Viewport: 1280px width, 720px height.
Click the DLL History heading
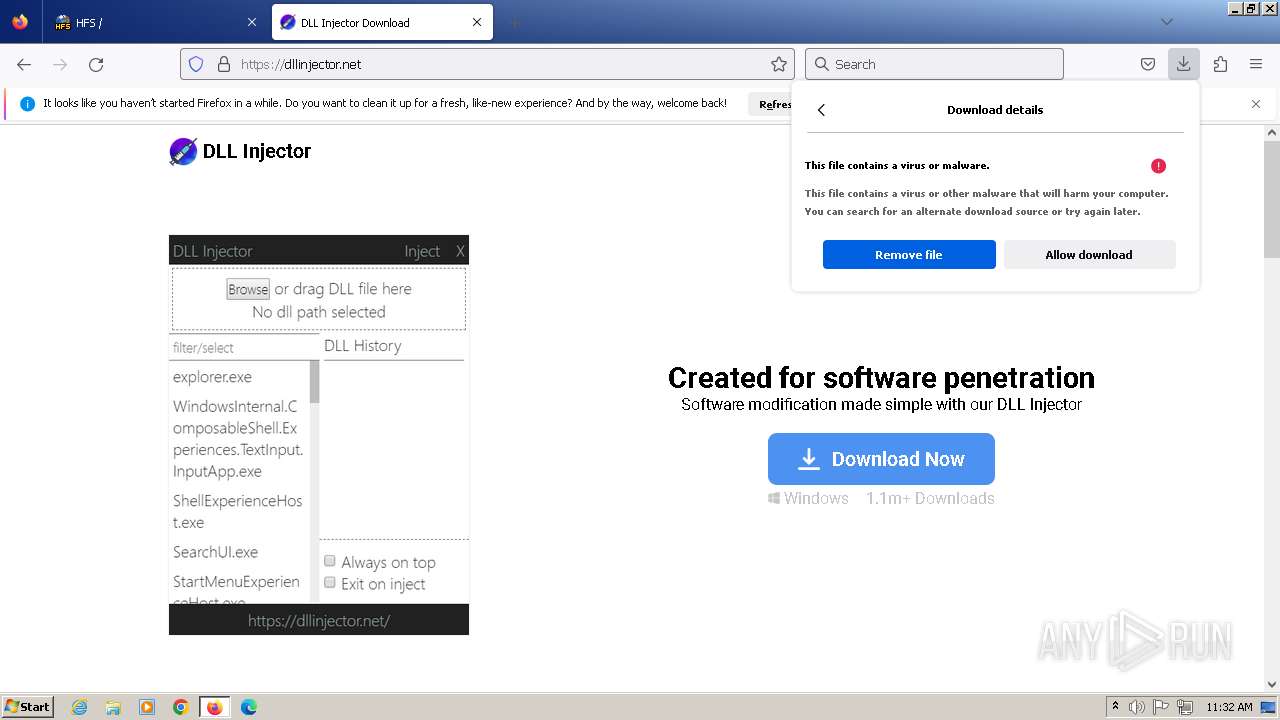click(x=363, y=346)
